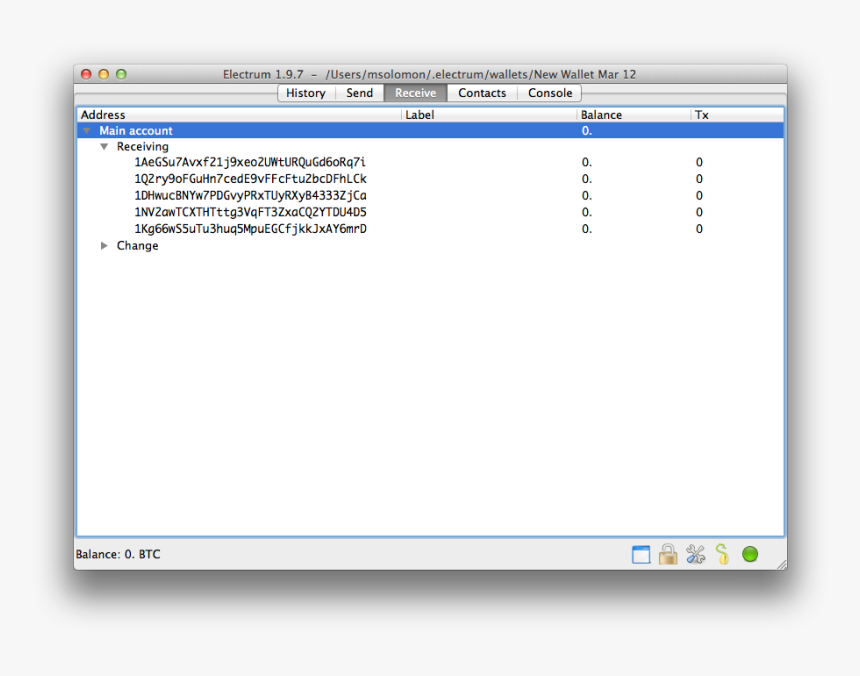Switch to the Console tab

tap(550, 93)
